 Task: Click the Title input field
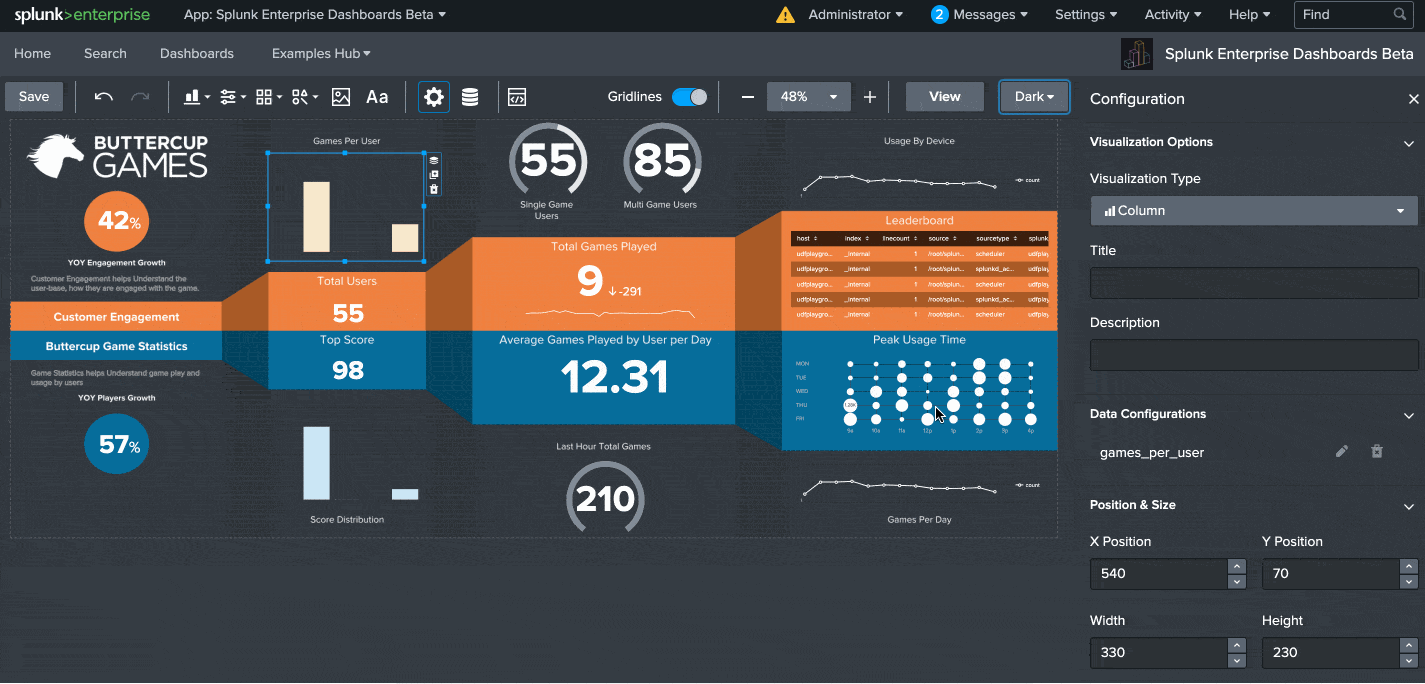tap(1254, 283)
